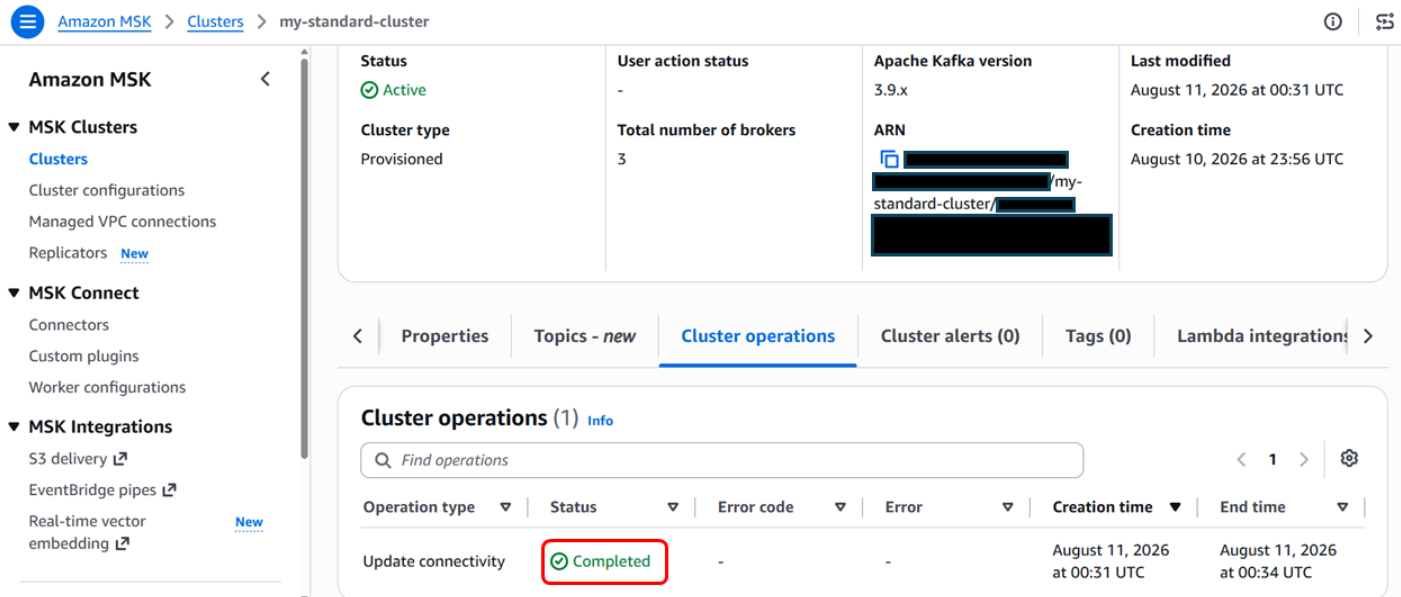Open the Topics - new tab
Image resolution: width=1401 pixels, height=597 pixels.
[x=585, y=336]
